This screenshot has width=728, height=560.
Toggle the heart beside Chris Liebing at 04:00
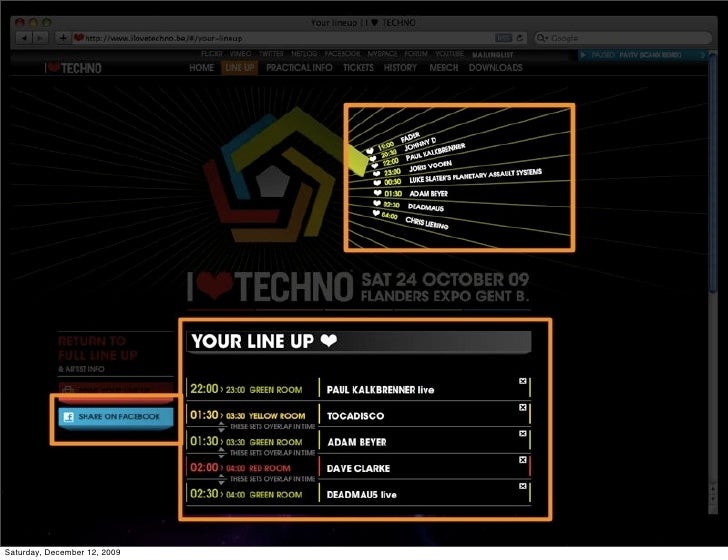point(376,213)
